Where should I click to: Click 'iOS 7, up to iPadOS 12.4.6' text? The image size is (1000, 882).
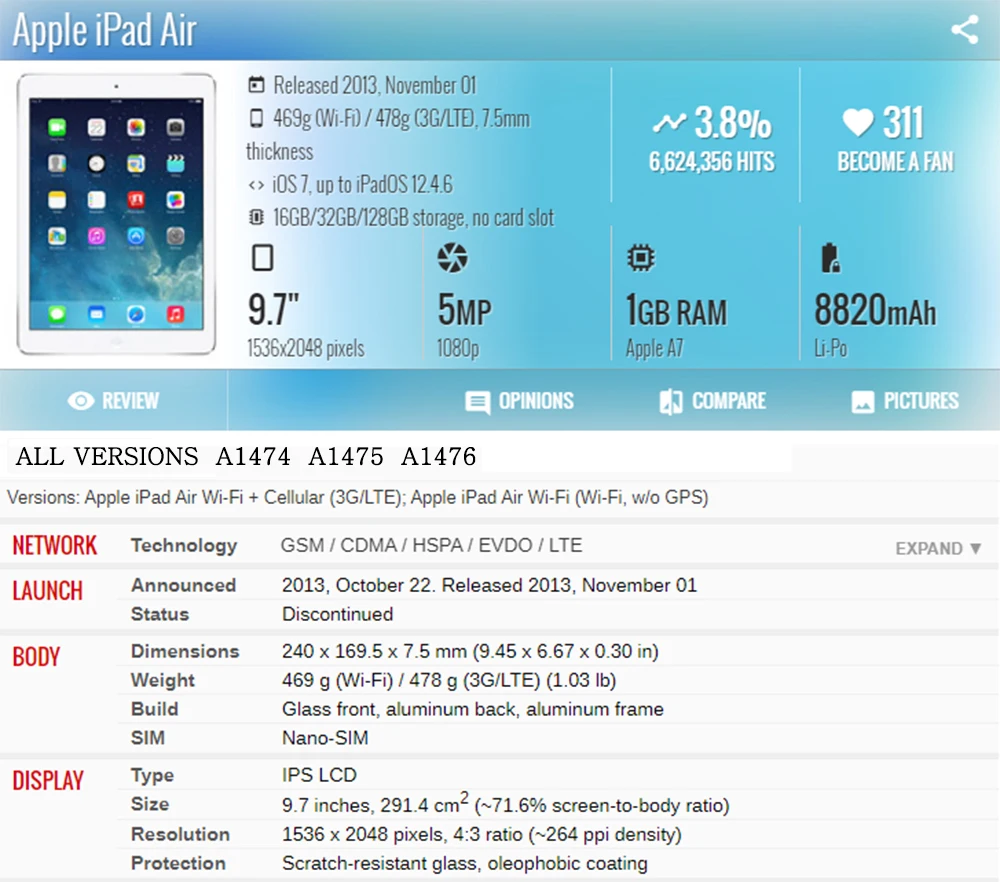[x=362, y=185]
